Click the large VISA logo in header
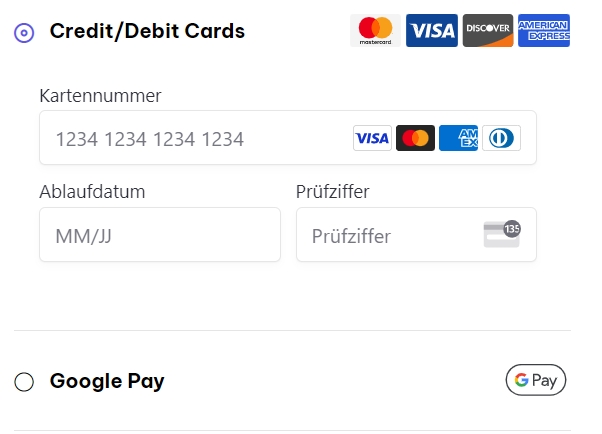 [432, 31]
